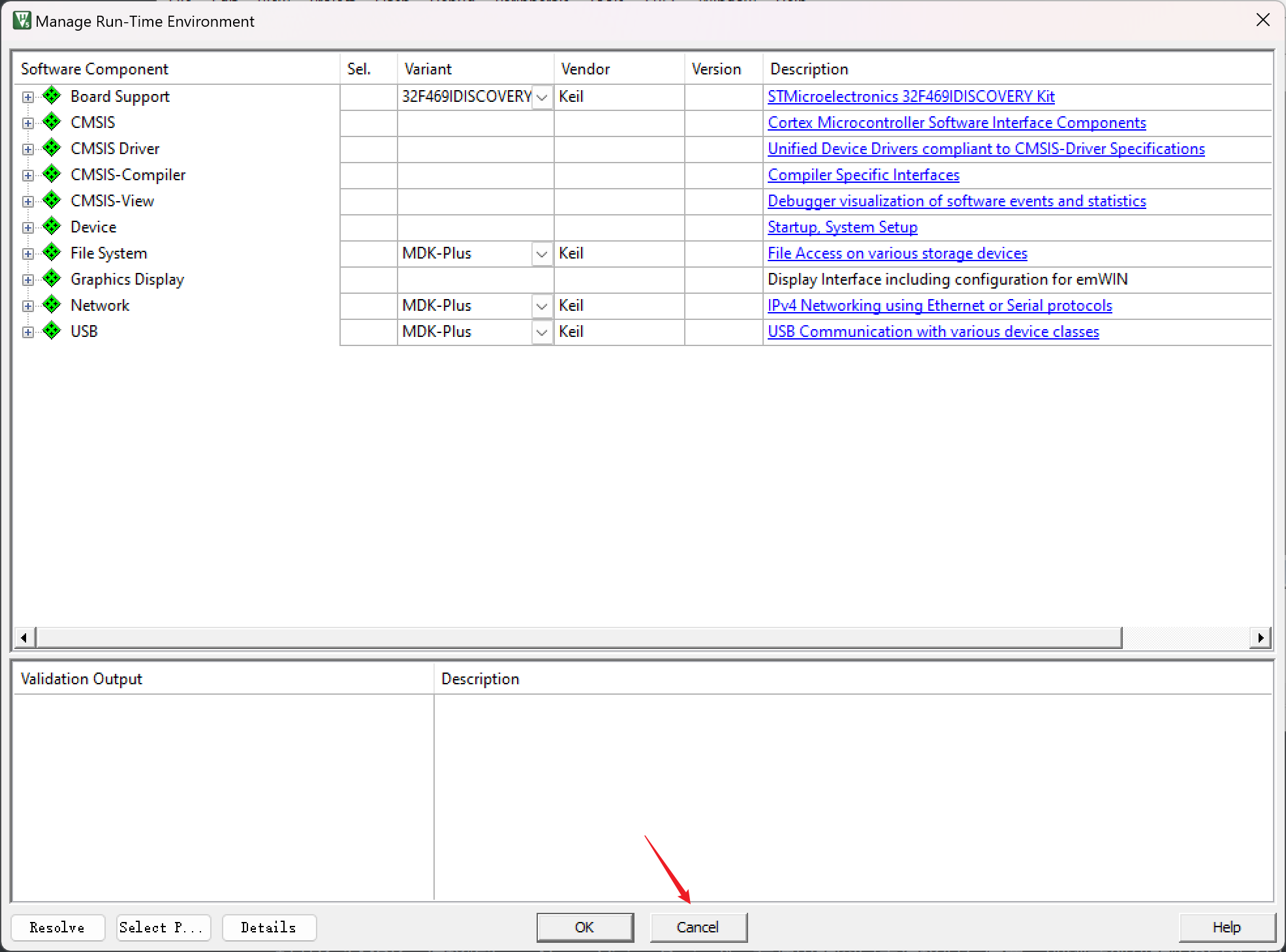This screenshot has width=1286, height=952.
Task: Click the Device green diamond icon
Action: [52, 227]
